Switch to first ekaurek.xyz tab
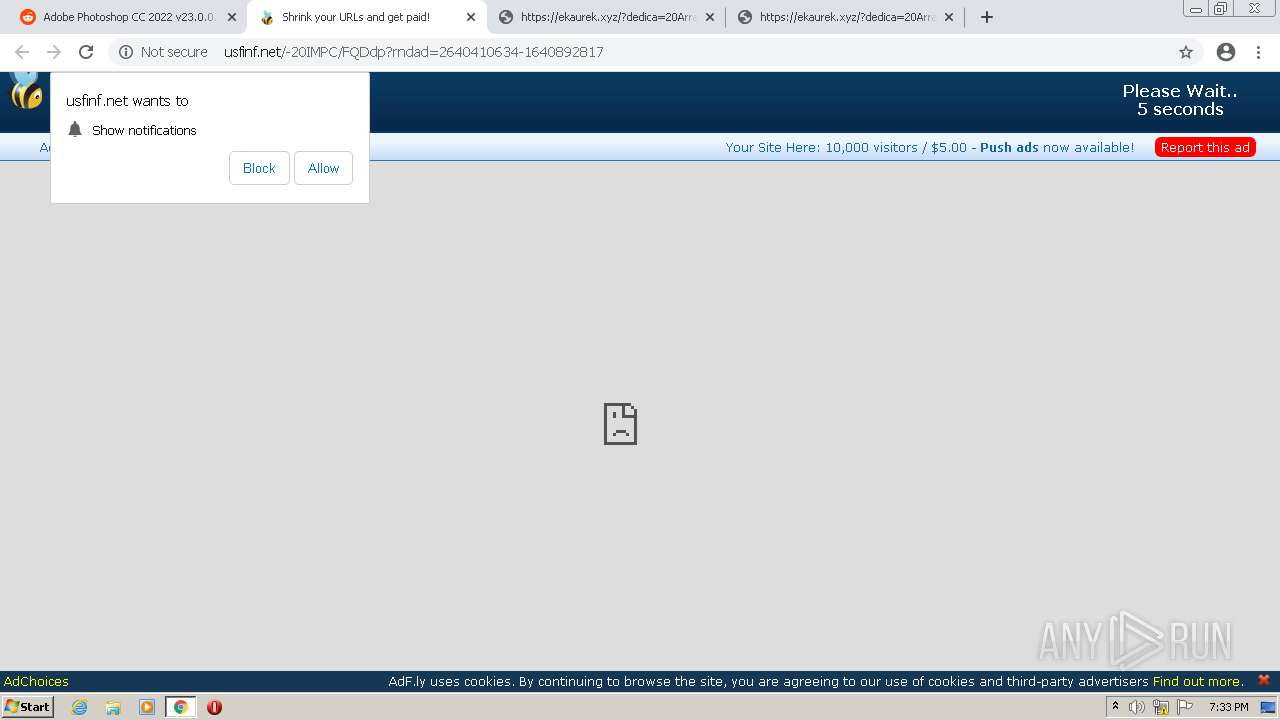 pyautogui.click(x=607, y=17)
